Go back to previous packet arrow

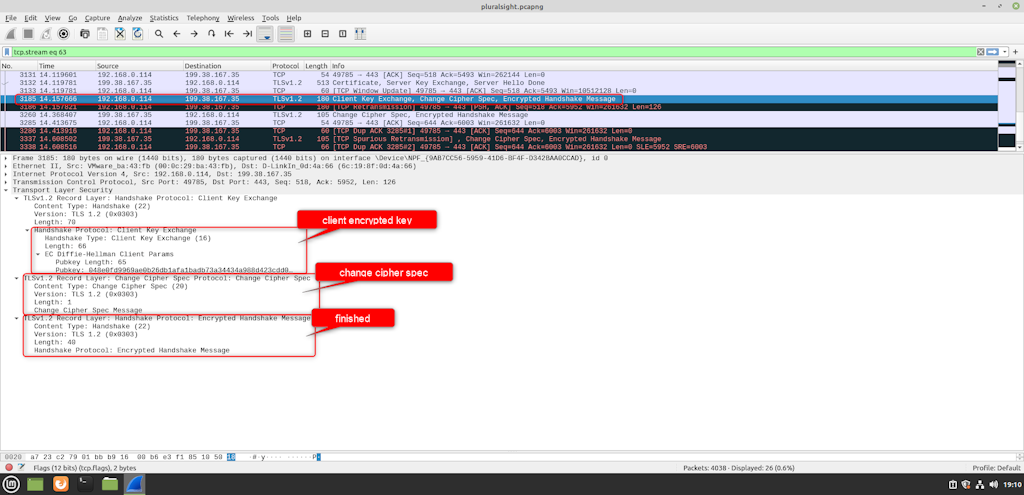(x=176, y=33)
